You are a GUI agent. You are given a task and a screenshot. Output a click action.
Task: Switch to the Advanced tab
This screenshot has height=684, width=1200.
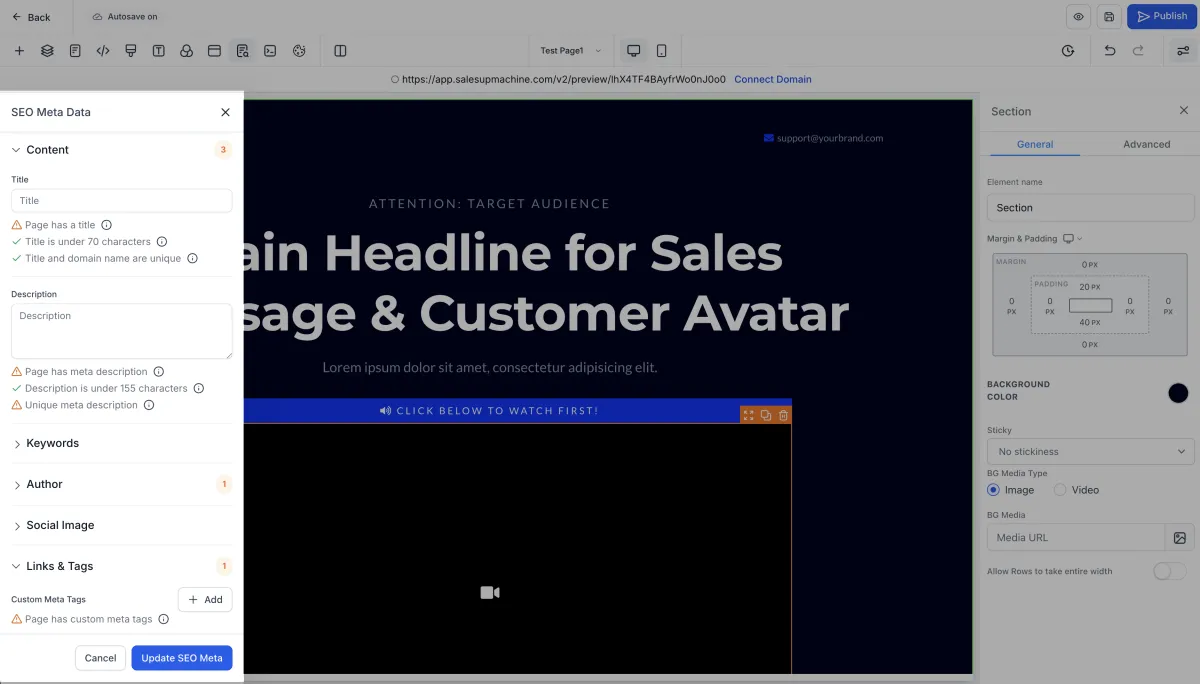pyautogui.click(x=1146, y=144)
